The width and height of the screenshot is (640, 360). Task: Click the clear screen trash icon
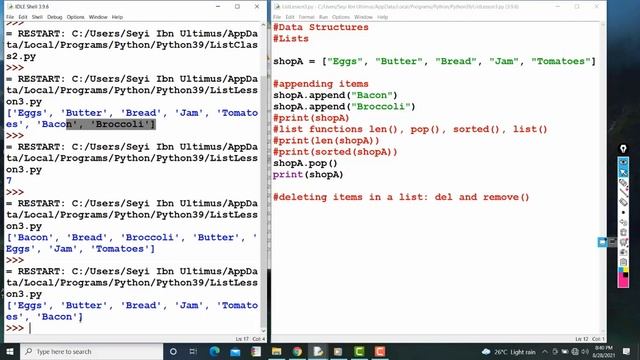(x=623, y=231)
